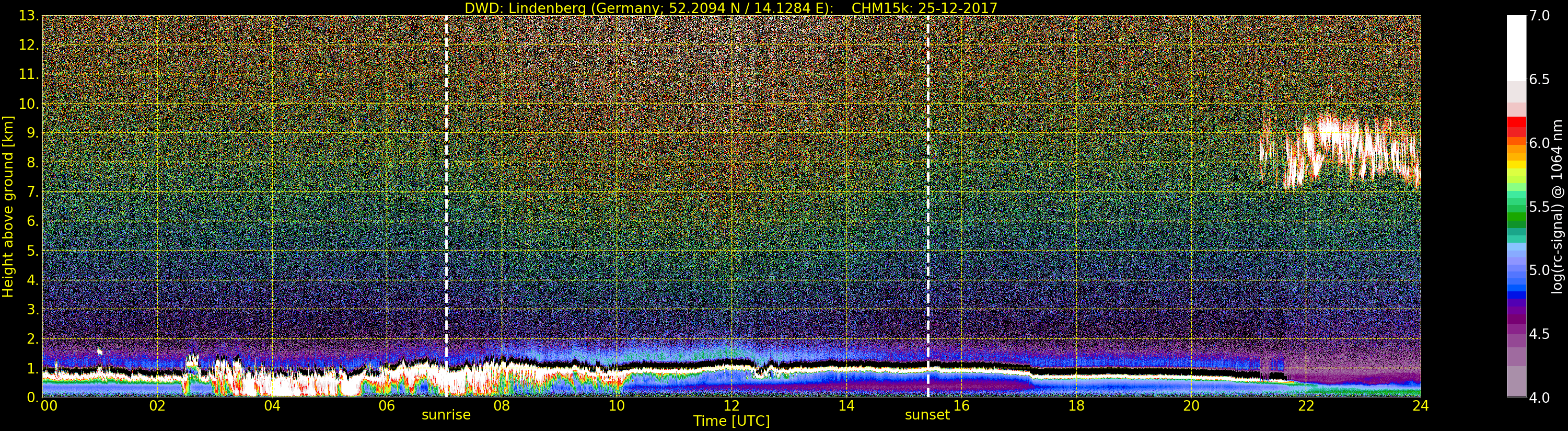Screen dimensions: 1568x431
Task: Click the time axis tick "18"
Action: coord(1076,406)
